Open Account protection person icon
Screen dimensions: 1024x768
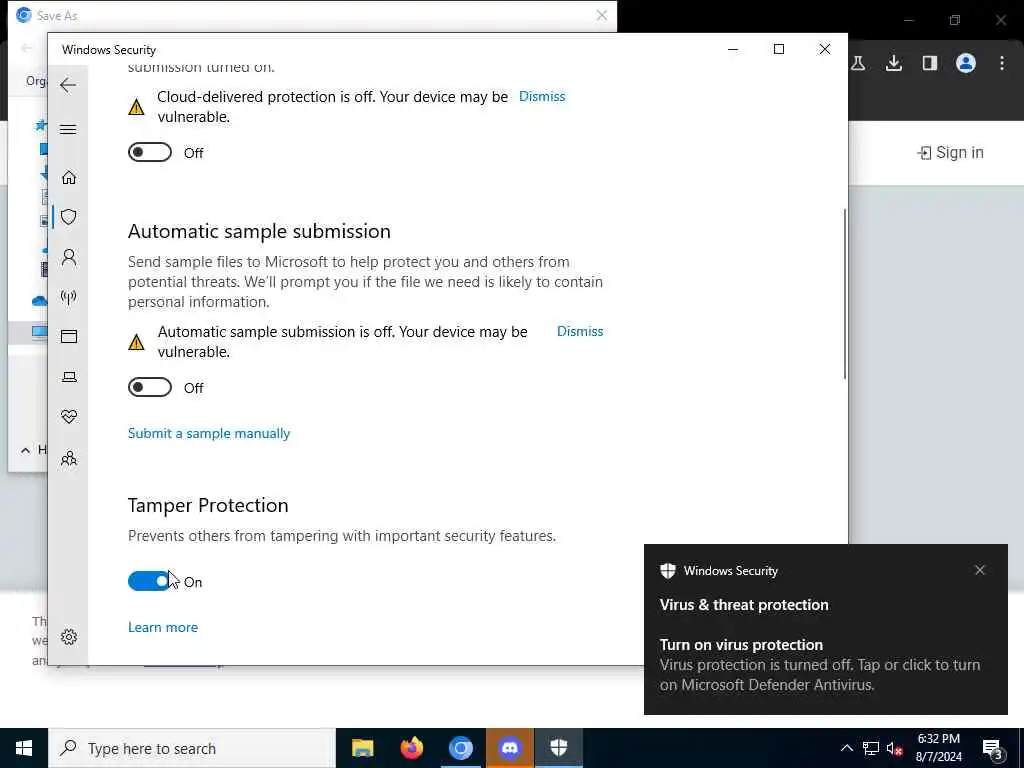(69, 257)
